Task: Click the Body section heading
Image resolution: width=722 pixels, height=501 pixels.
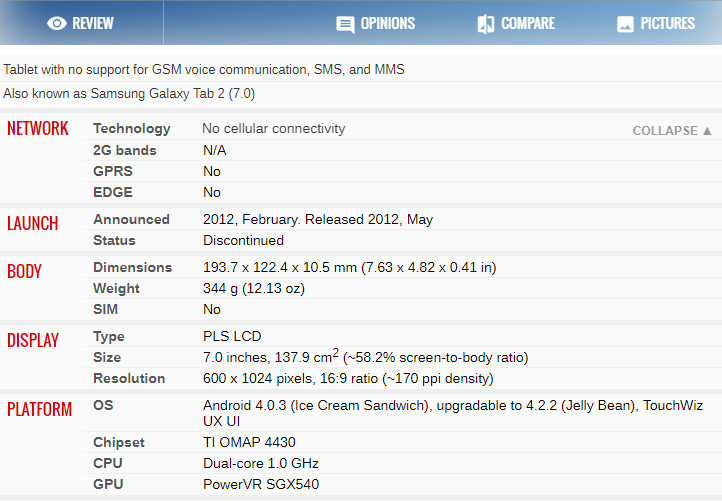Action: point(24,272)
